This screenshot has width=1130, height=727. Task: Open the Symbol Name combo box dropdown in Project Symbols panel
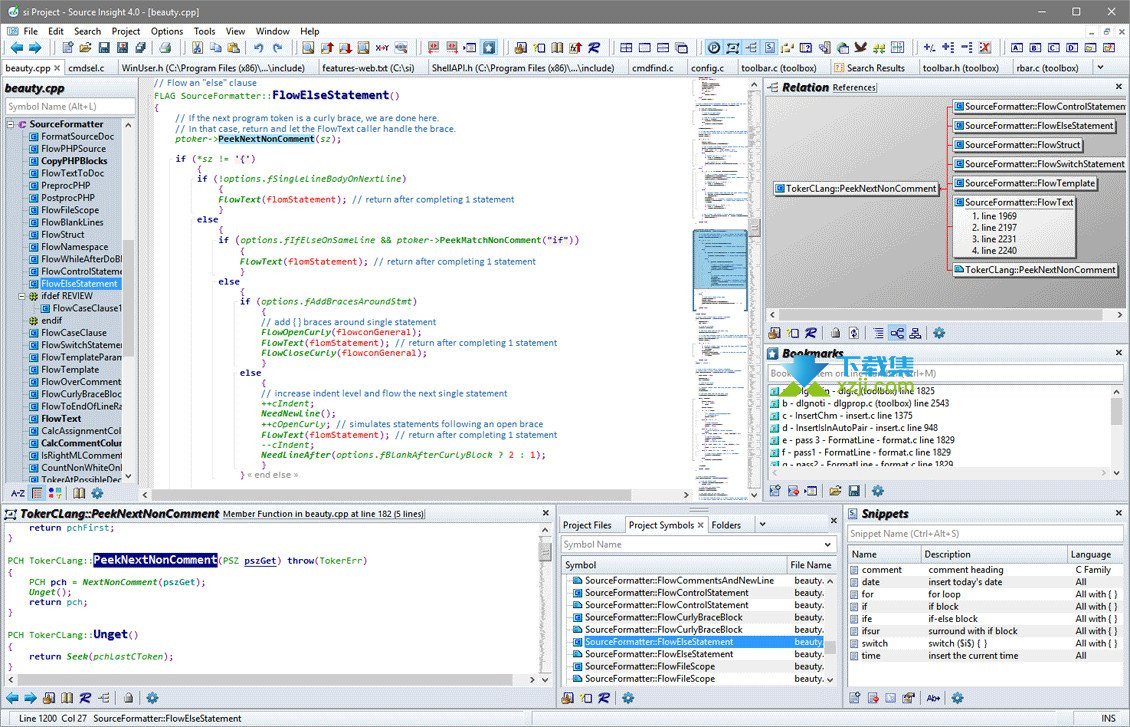827,545
